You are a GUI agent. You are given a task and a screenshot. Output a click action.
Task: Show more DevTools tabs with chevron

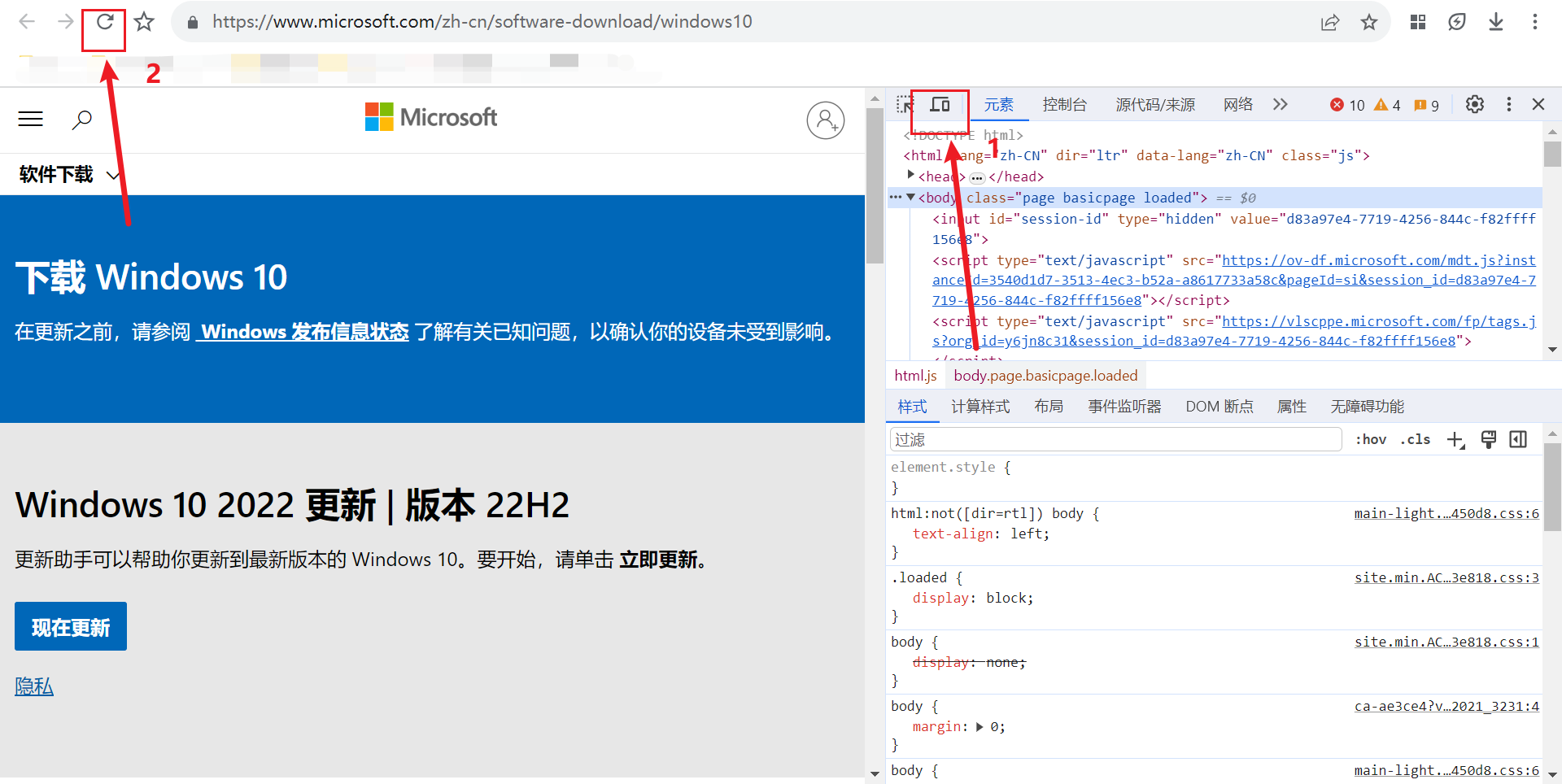click(1281, 104)
